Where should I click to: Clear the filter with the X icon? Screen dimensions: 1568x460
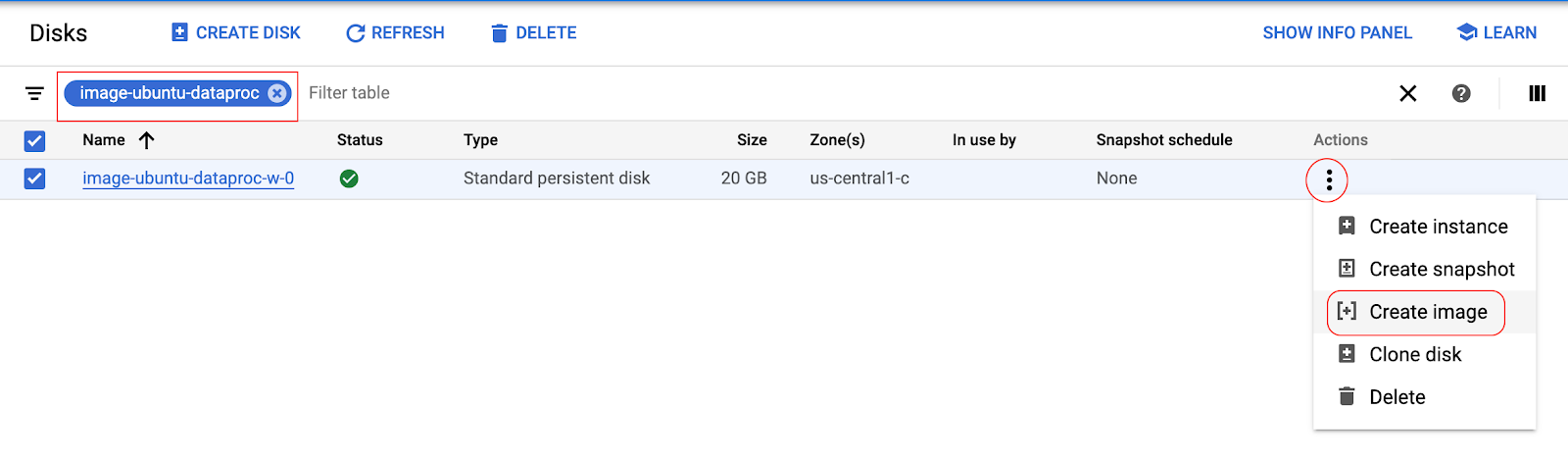1408,93
